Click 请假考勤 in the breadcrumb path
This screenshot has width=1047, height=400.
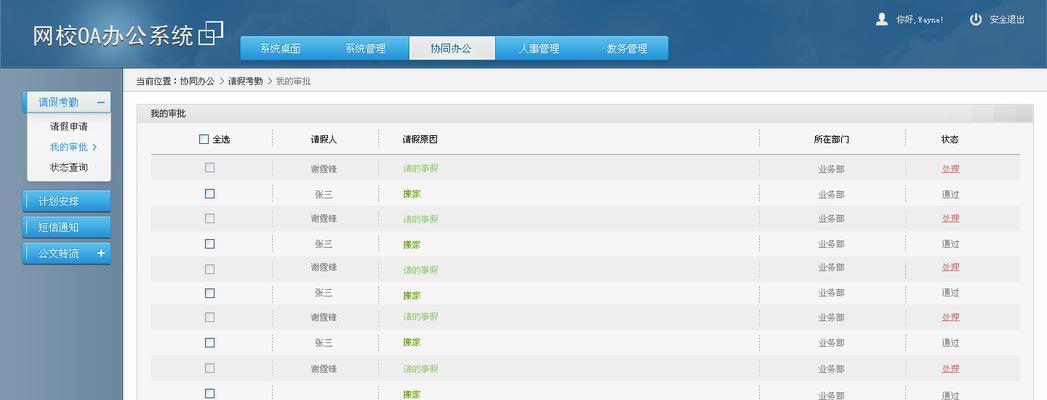246,81
